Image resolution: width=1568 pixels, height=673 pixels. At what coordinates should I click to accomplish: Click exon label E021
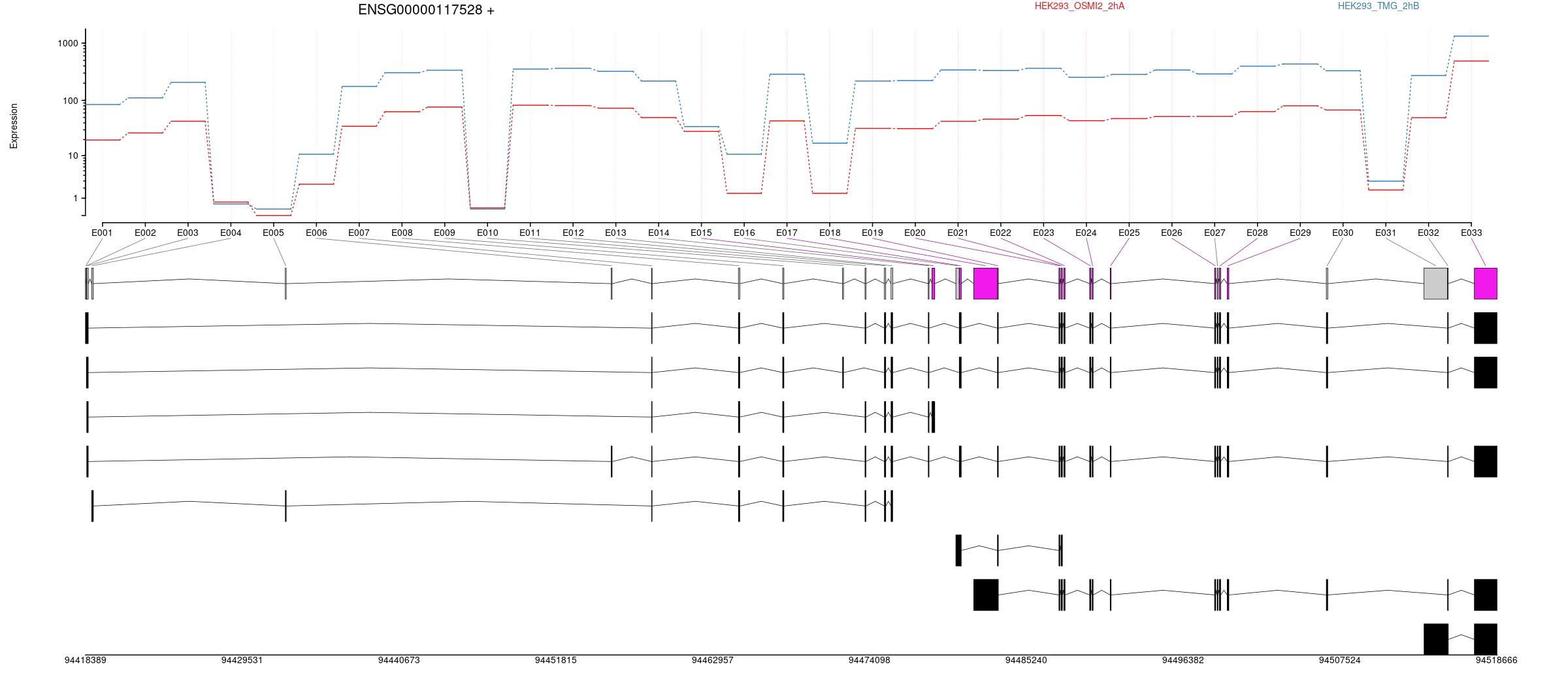(958, 233)
